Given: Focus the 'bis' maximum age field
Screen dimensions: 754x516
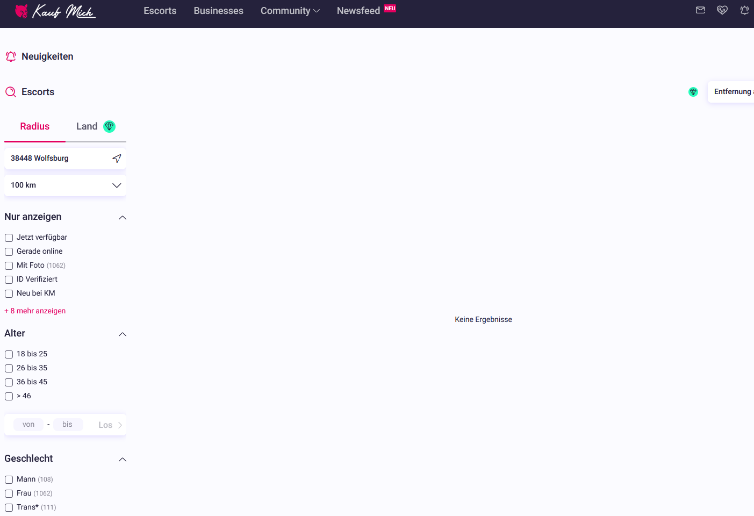Looking at the screenshot, I should [x=67, y=425].
